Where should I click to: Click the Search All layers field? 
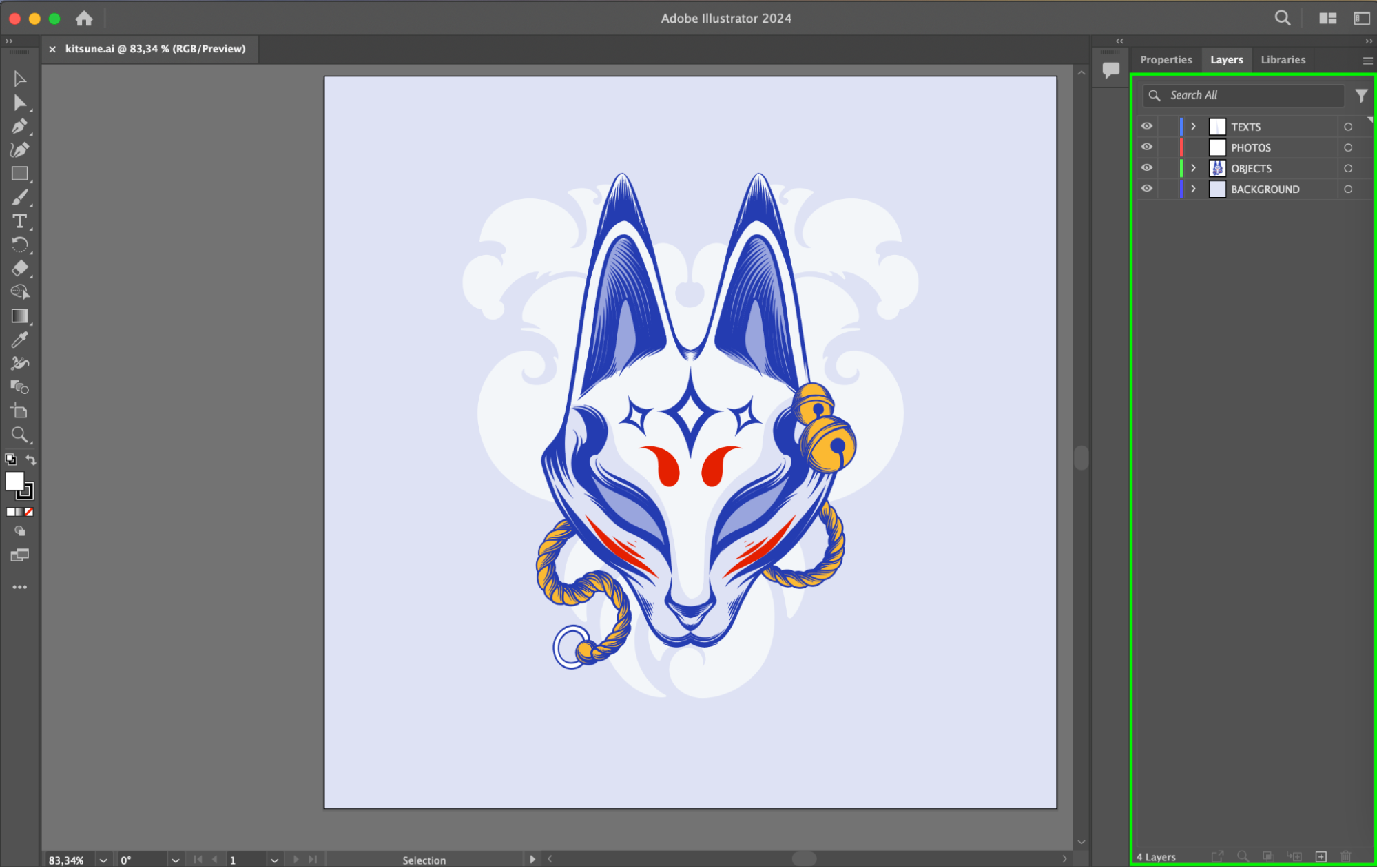(1250, 95)
